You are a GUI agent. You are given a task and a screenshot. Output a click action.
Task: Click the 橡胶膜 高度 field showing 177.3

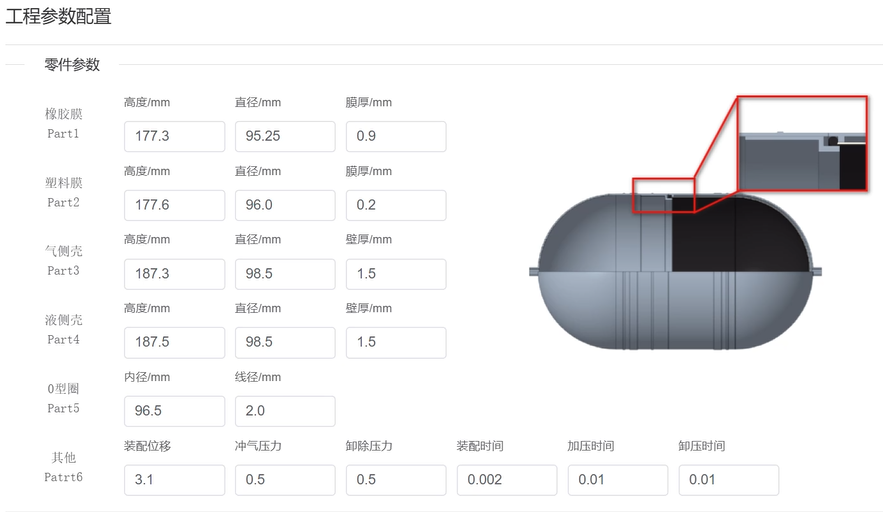point(175,136)
